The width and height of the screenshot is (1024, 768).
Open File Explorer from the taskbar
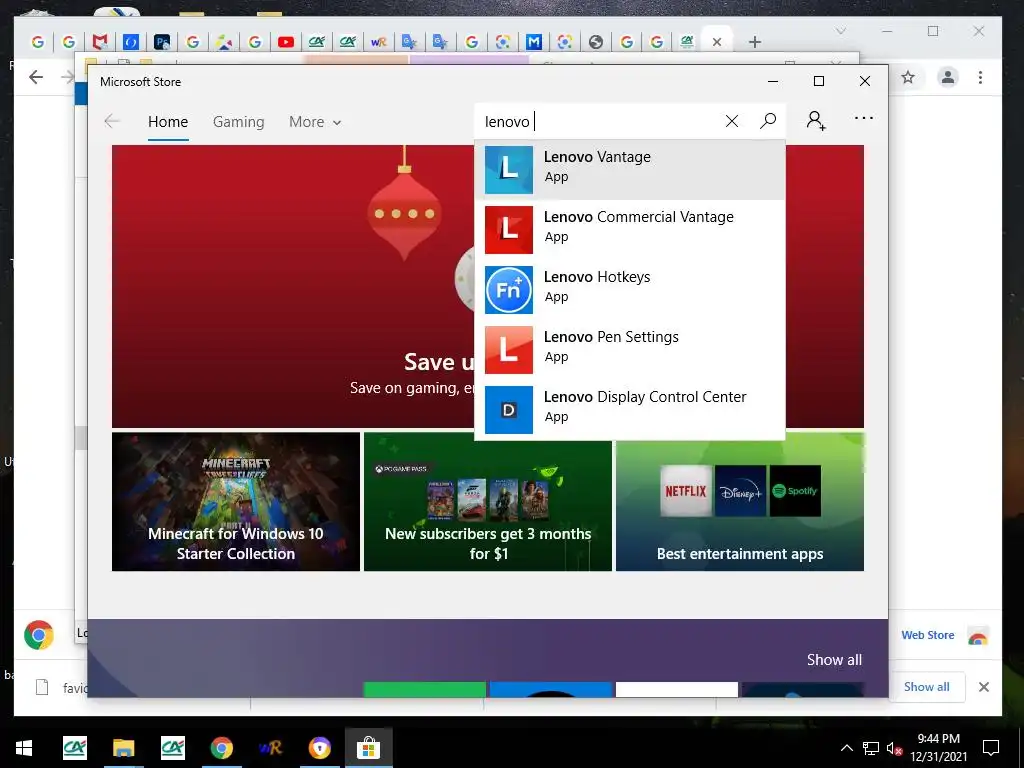coord(123,748)
